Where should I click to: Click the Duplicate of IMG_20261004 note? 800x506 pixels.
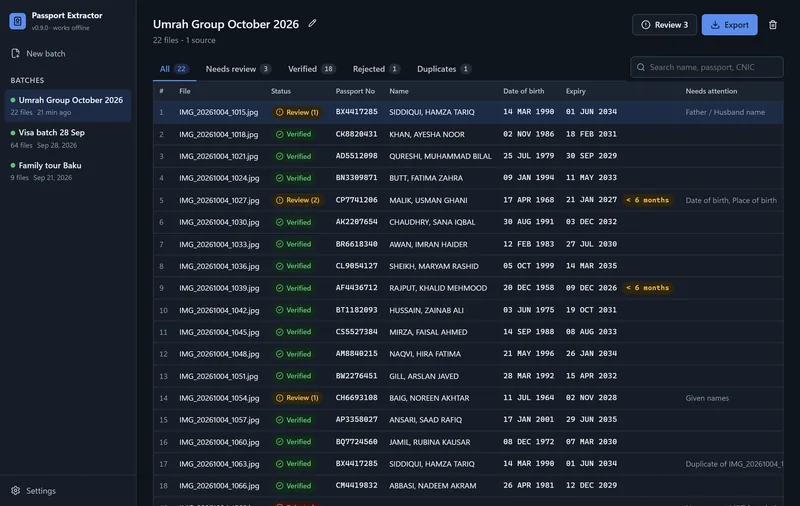pyautogui.click(x=734, y=464)
